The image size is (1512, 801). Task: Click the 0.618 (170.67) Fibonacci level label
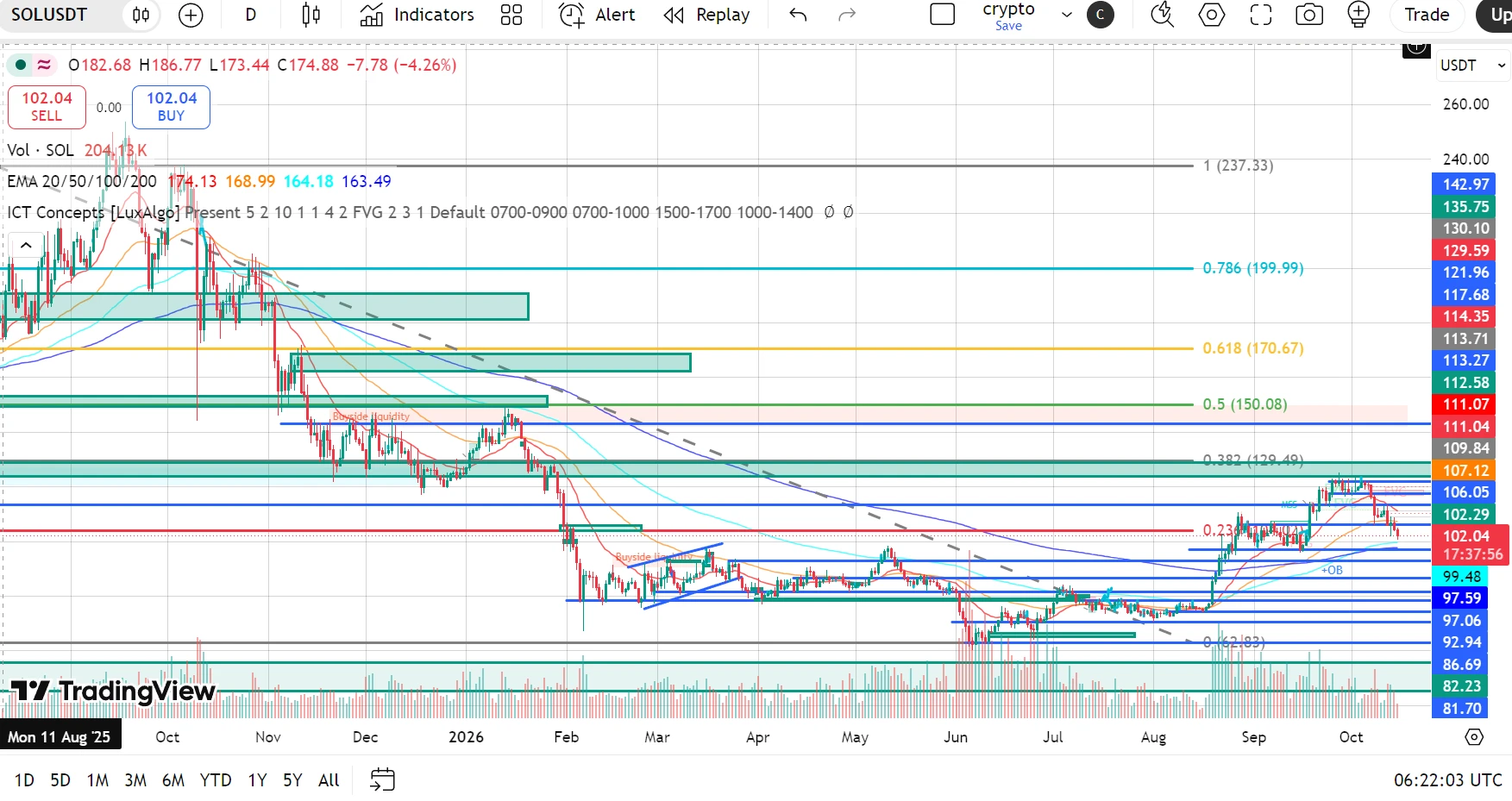click(1253, 348)
